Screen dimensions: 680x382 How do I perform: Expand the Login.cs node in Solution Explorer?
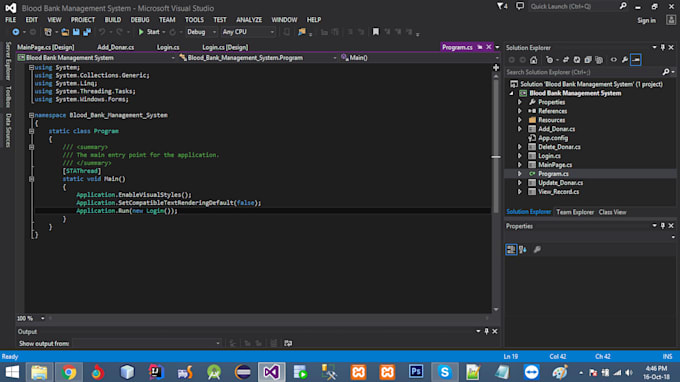(520, 156)
